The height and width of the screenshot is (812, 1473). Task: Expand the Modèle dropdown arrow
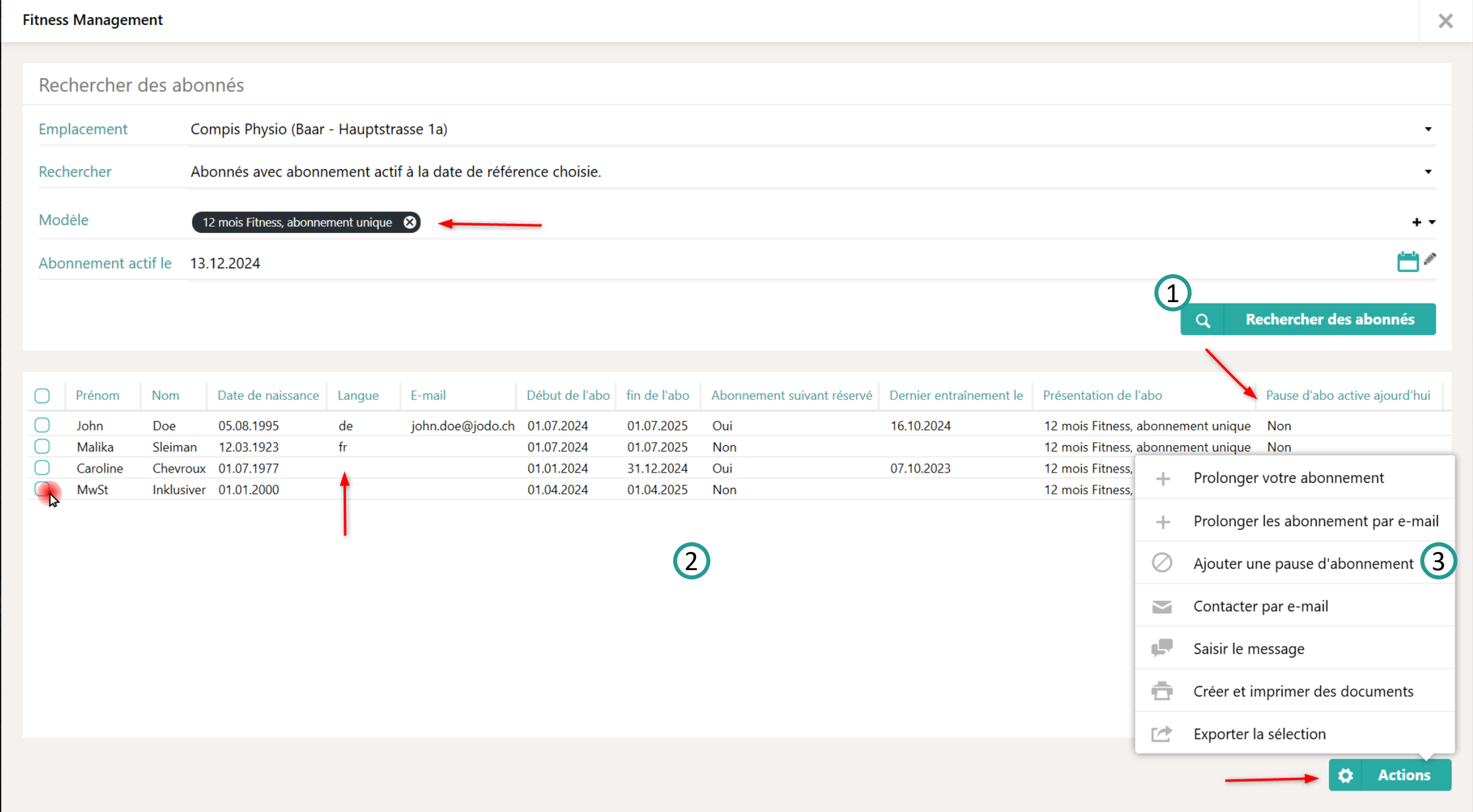click(1432, 222)
